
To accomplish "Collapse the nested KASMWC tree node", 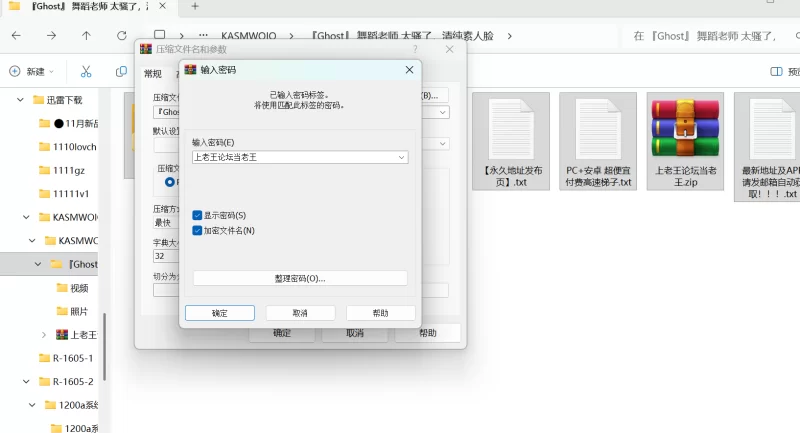I will point(32,241).
